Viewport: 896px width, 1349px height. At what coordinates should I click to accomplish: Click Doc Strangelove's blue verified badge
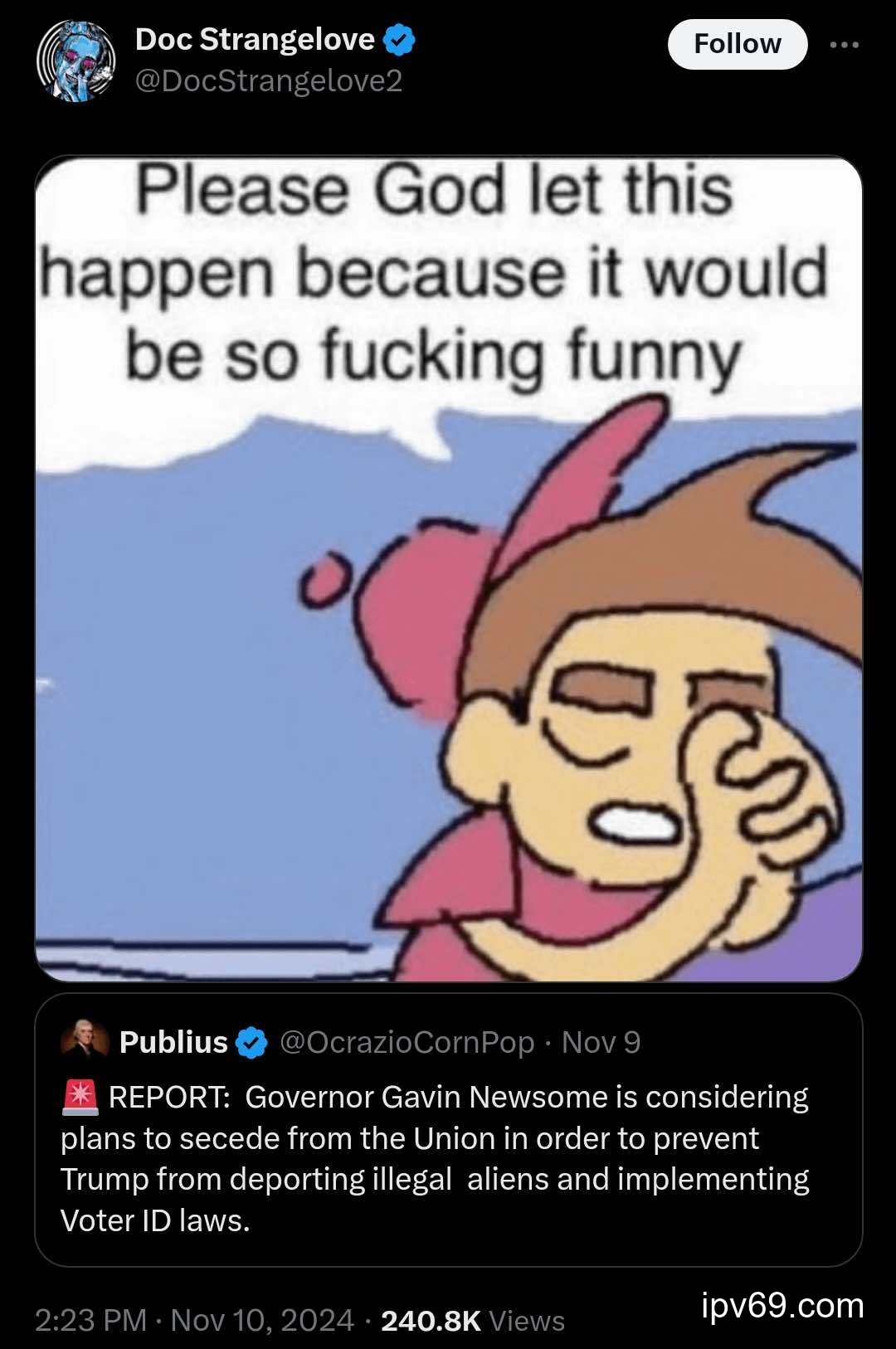[400, 40]
